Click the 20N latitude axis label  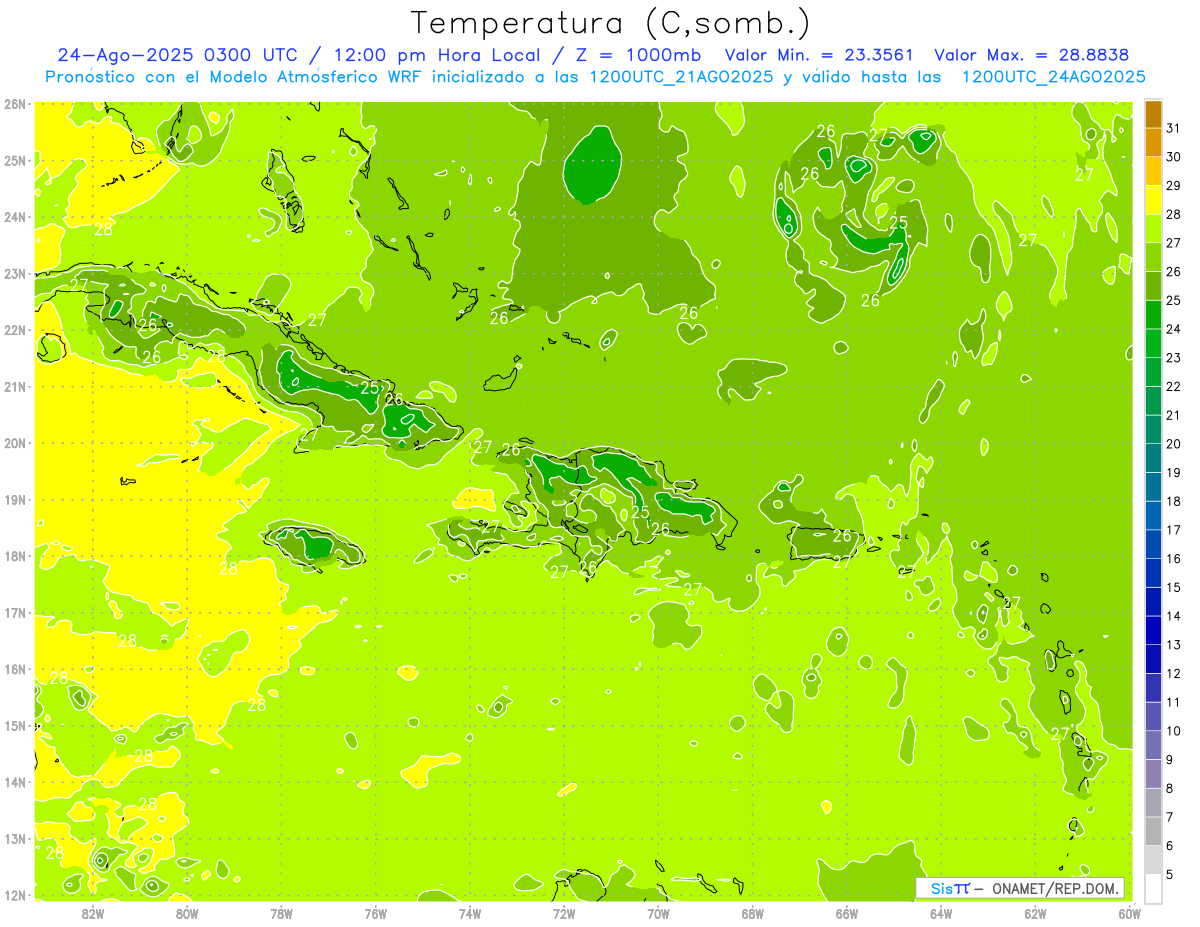tap(15, 443)
